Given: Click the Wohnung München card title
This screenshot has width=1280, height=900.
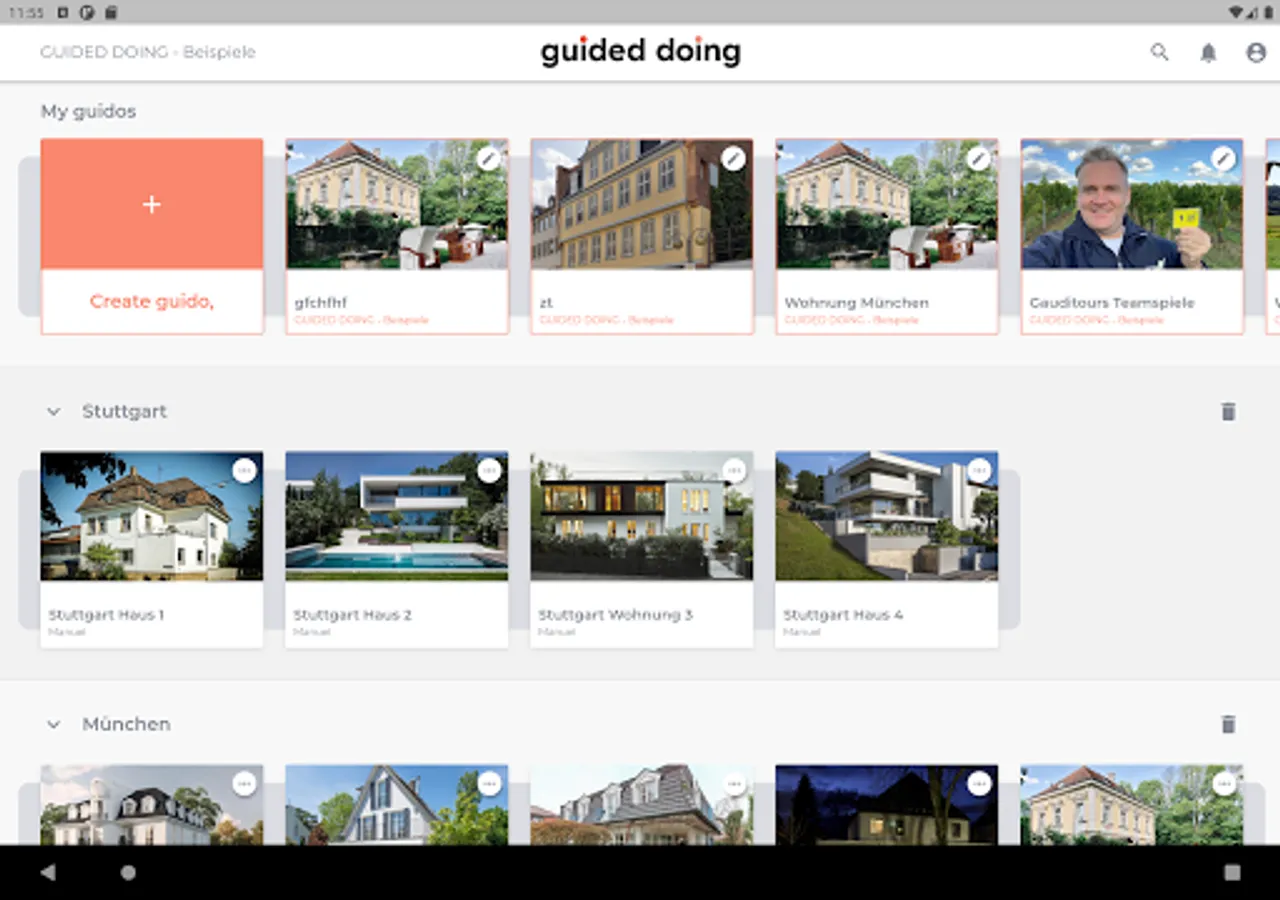Looking at the screenshot, I should click(x=857, y=302).
